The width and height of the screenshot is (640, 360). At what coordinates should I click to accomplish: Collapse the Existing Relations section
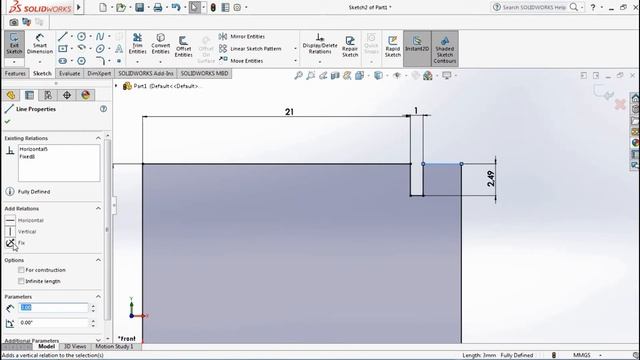[98, 138]
